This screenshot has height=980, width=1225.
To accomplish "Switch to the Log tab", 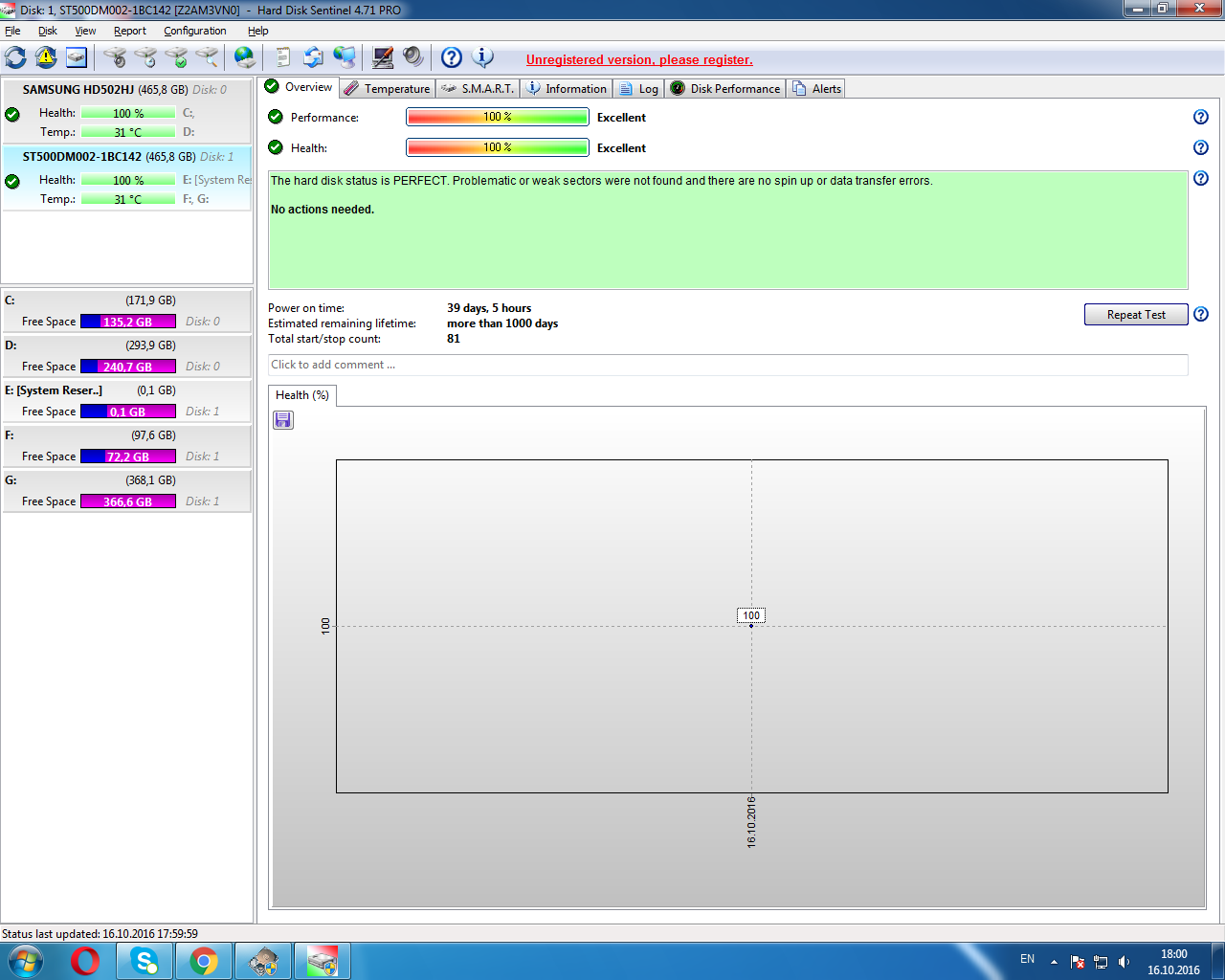I will pyautogui.click(x=638, y=88).
